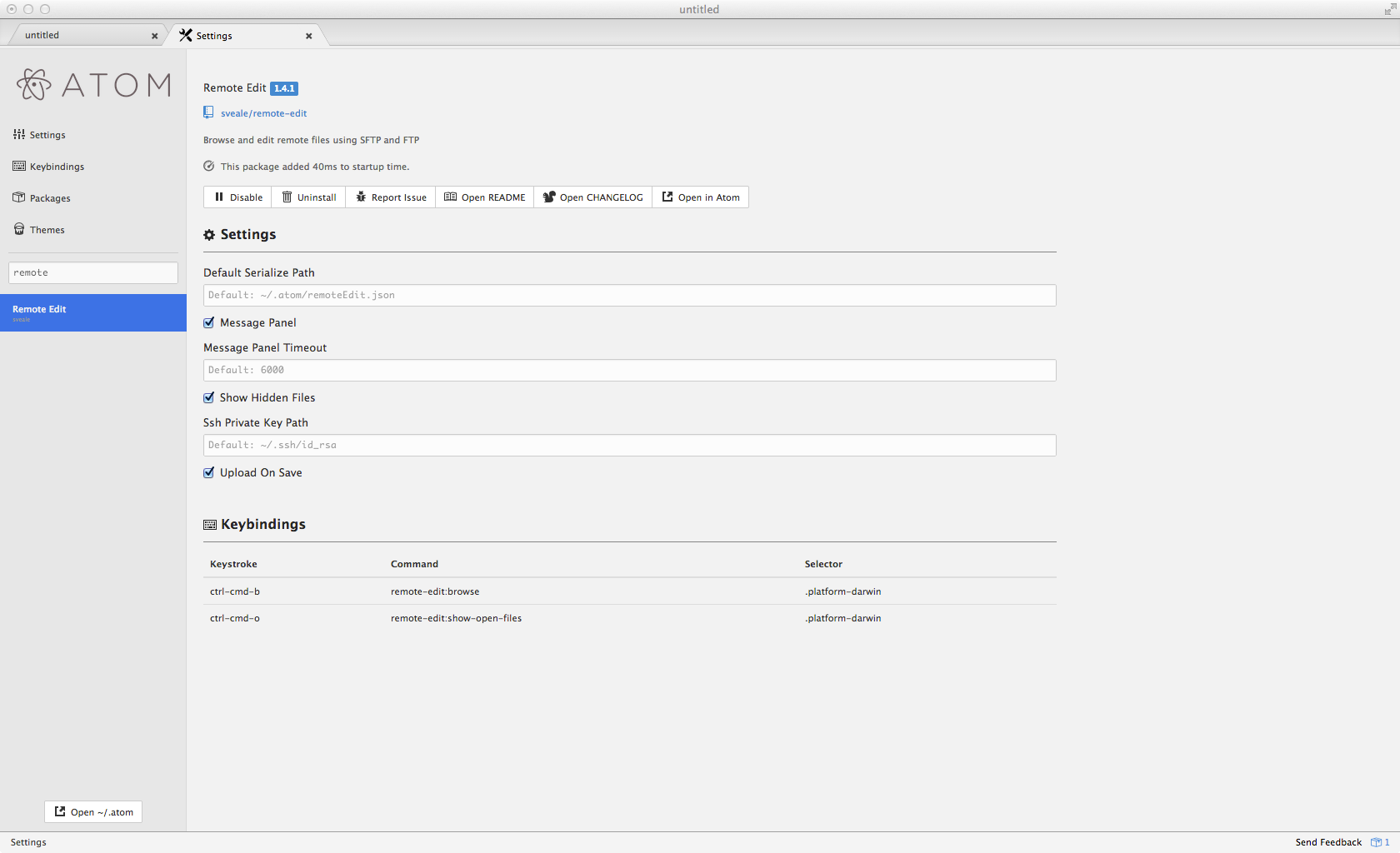Open the package in Atom
1400x853 pixels.
(x=701, y=197)
